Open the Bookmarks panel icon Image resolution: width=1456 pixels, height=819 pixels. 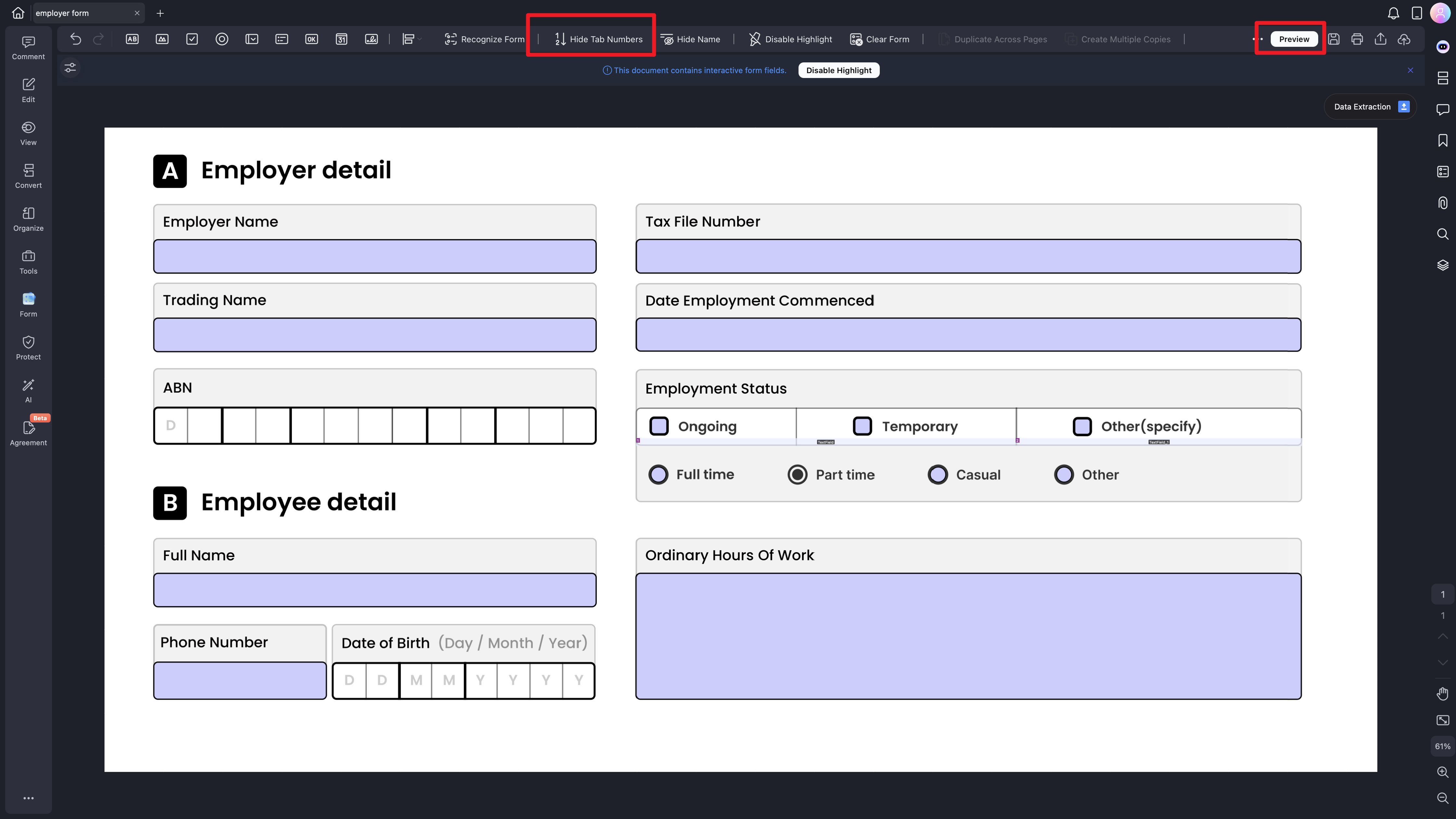pos(1443,140)
